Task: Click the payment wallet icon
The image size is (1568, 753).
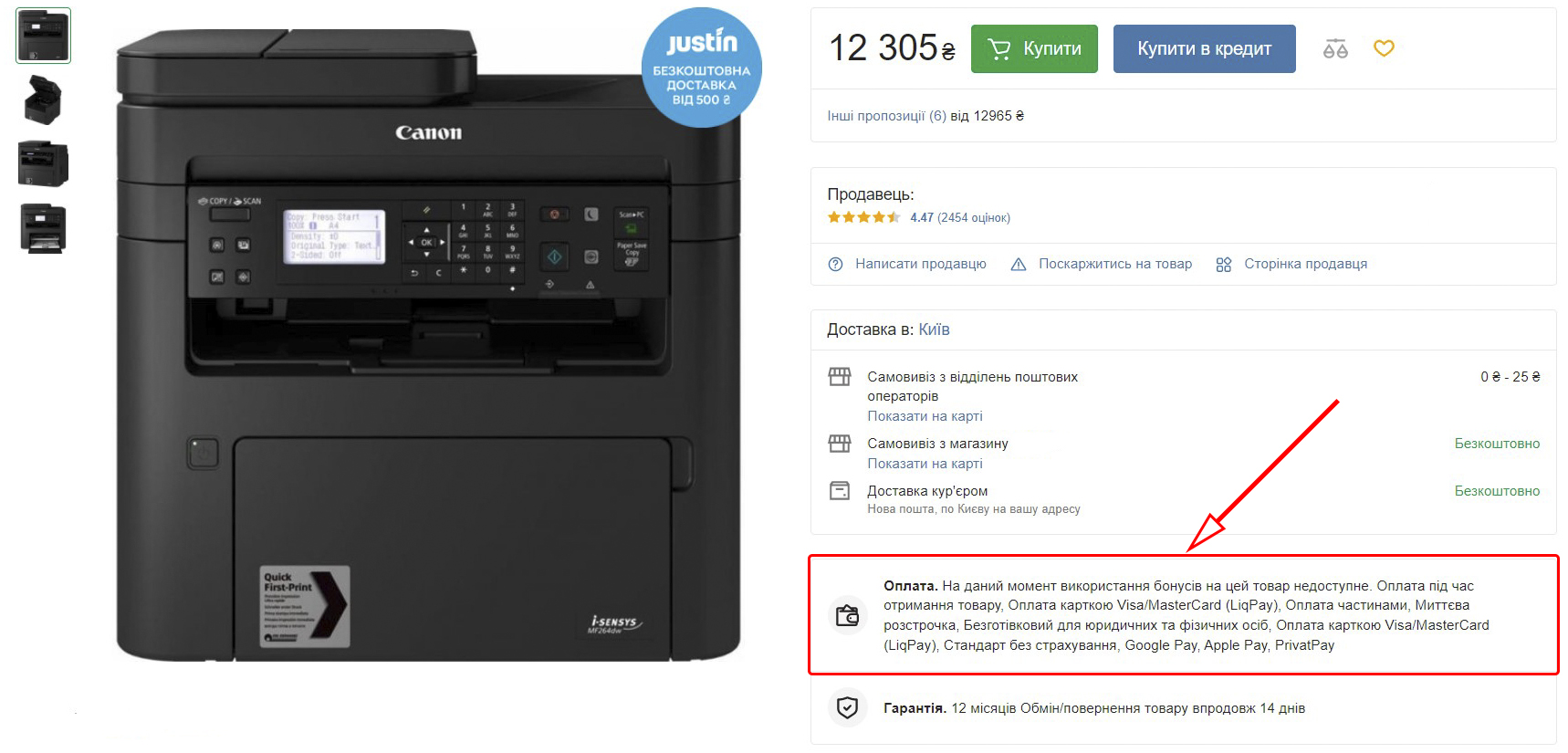Action: (847, 615)
